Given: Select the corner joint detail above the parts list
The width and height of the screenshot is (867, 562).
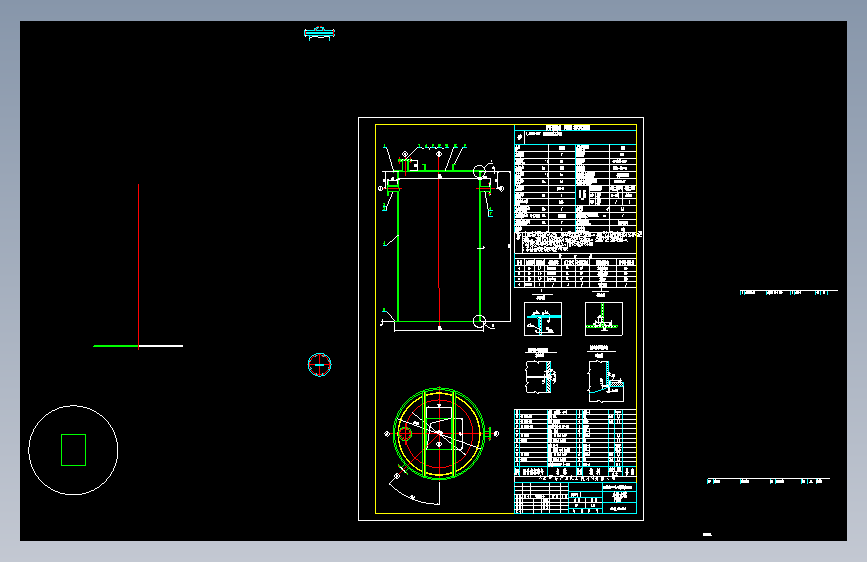Looking at the screenshot, I should (606, 382).
